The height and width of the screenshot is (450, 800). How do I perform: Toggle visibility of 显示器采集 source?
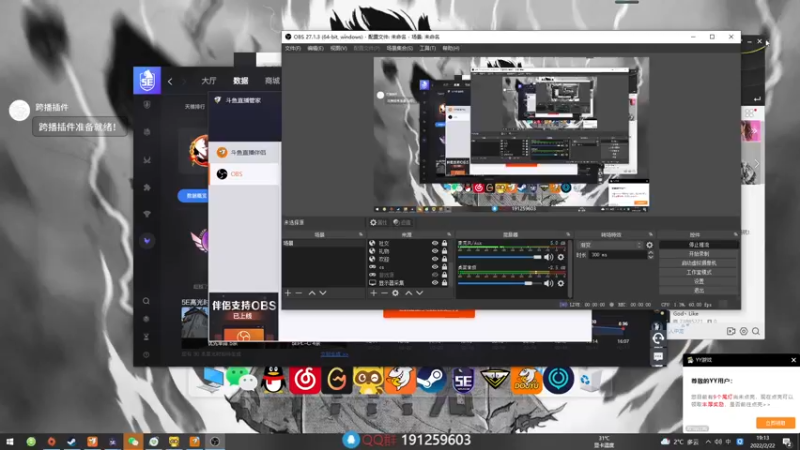(435, 283)
